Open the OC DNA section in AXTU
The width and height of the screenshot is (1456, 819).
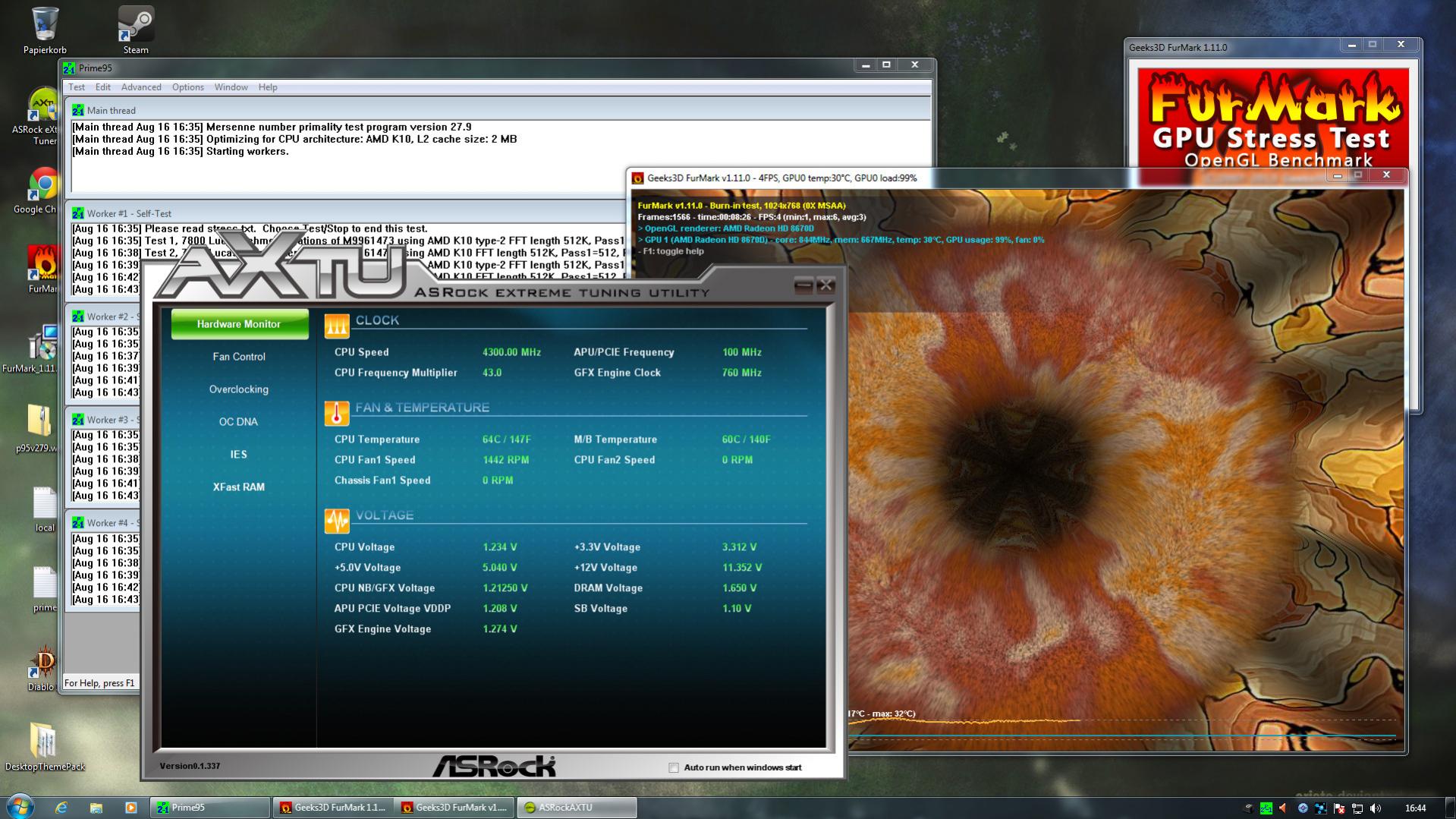point(239,422)
